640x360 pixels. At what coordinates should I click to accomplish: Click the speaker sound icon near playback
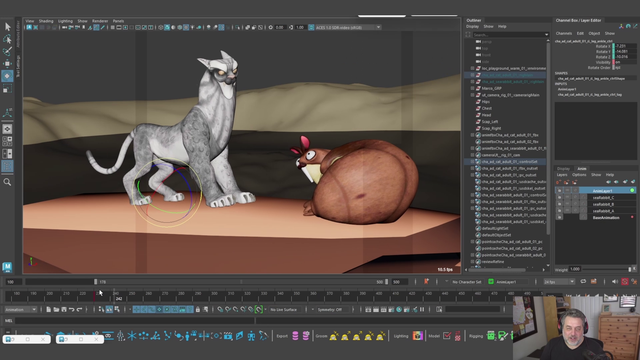click(x=615, y=282)
